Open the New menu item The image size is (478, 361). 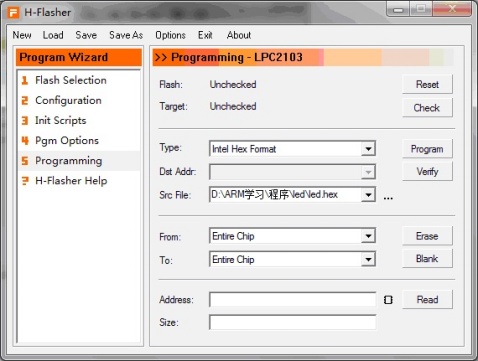tap(22, 35)
